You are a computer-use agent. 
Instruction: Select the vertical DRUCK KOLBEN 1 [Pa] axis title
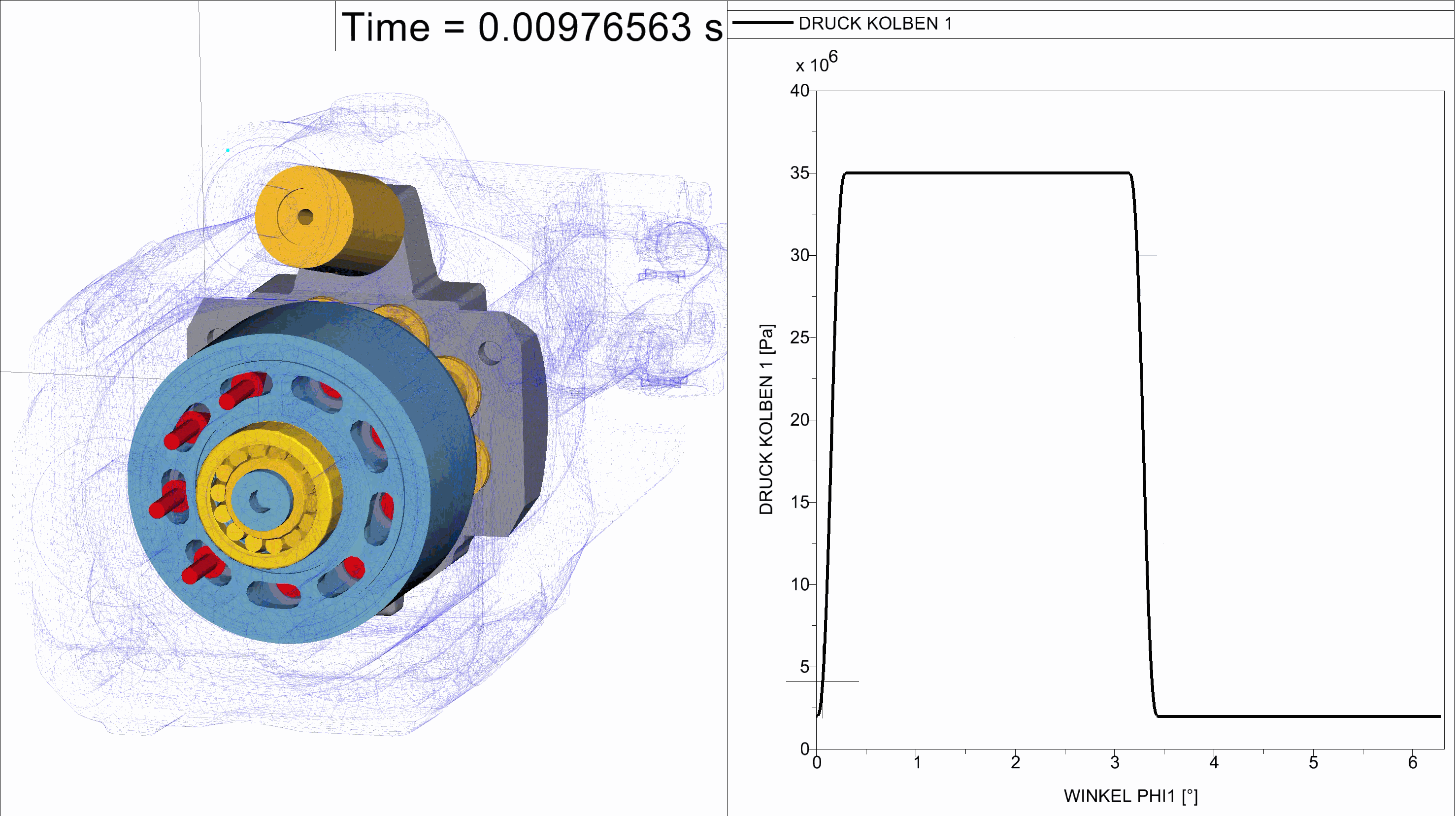(x=766, y=419)
